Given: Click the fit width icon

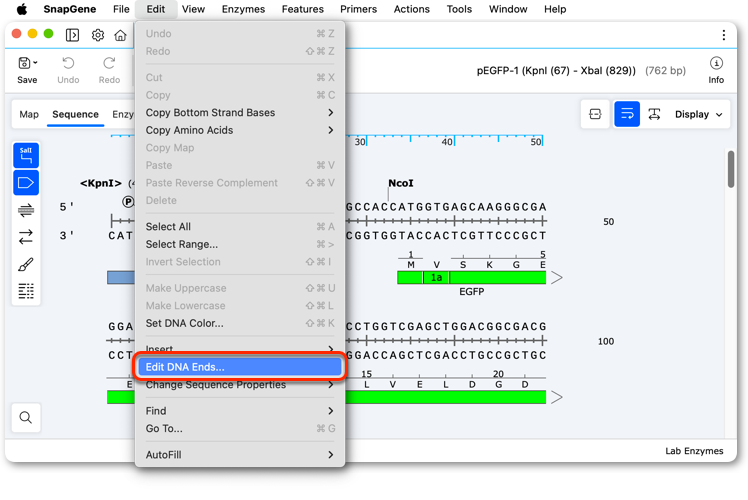Looking at the screenshot, I should click(654, 114).
